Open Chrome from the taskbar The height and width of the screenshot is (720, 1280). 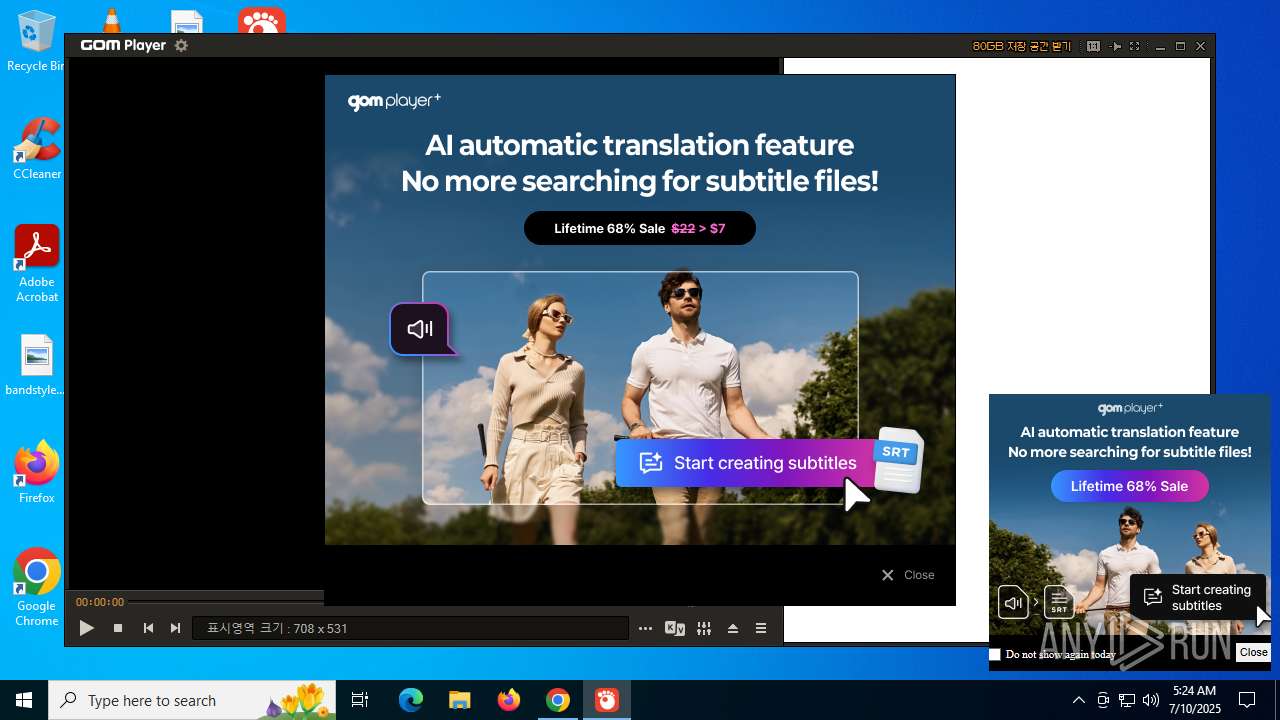558,700
